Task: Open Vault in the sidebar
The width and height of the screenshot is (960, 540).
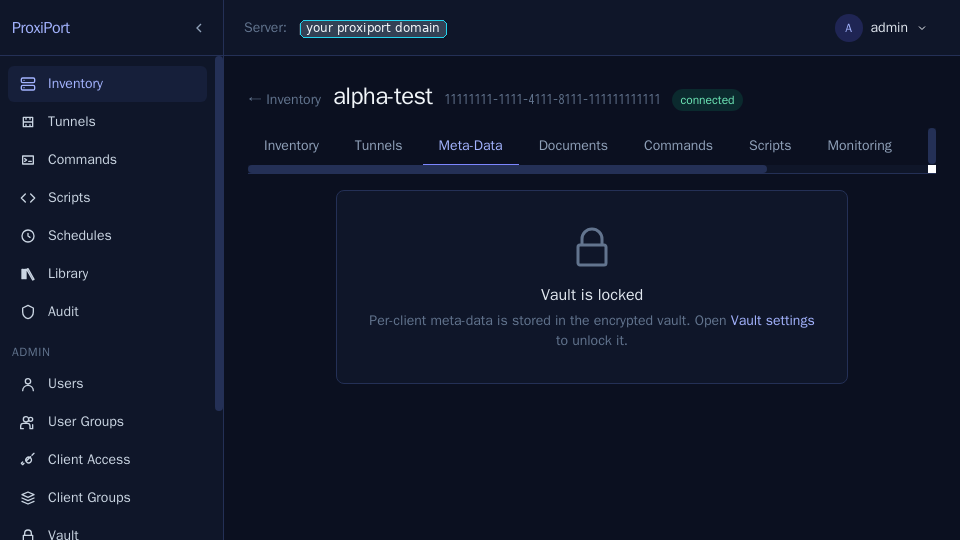Action: [x=107, y=530]
